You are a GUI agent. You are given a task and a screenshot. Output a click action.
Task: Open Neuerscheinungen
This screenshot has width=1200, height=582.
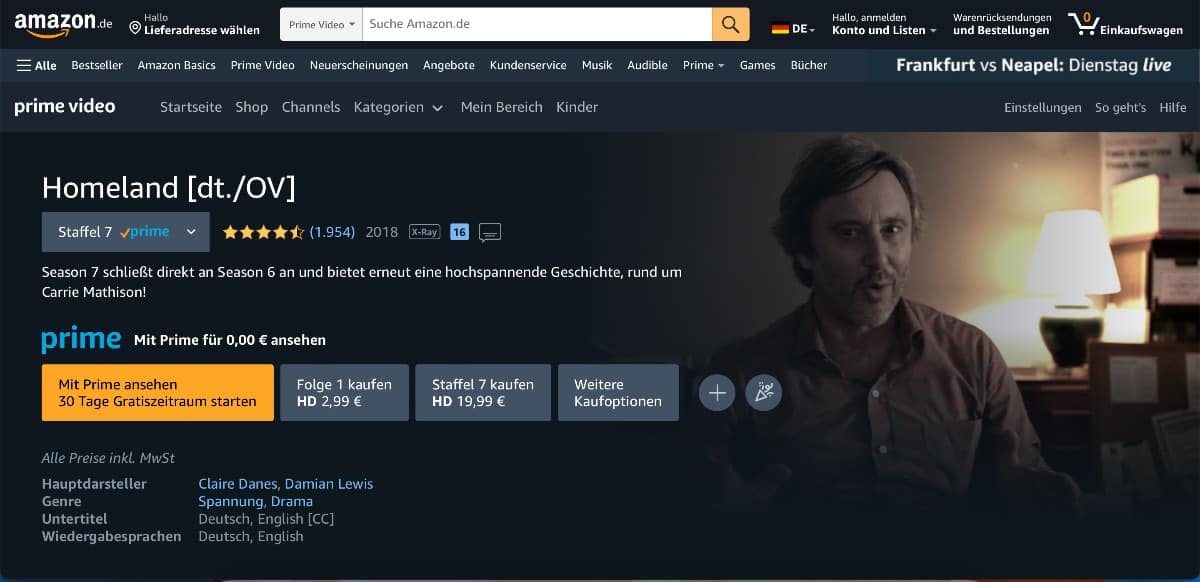coord(359,65)
